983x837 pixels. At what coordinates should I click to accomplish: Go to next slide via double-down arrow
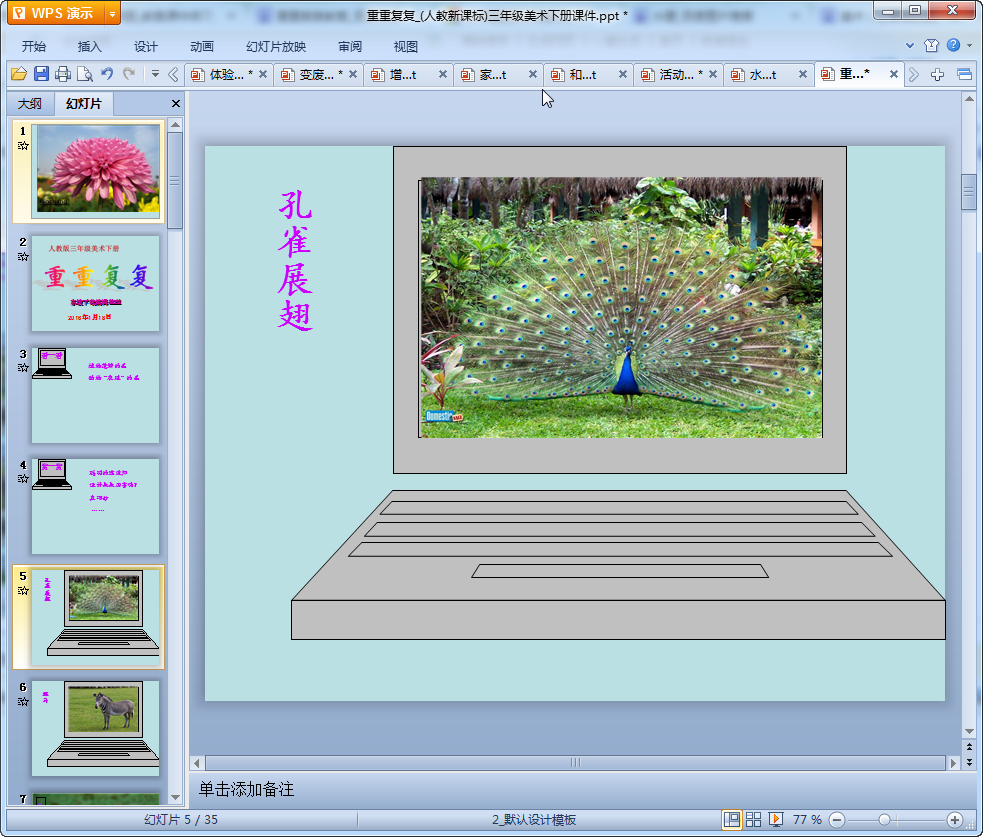click(x=969, y=762)
